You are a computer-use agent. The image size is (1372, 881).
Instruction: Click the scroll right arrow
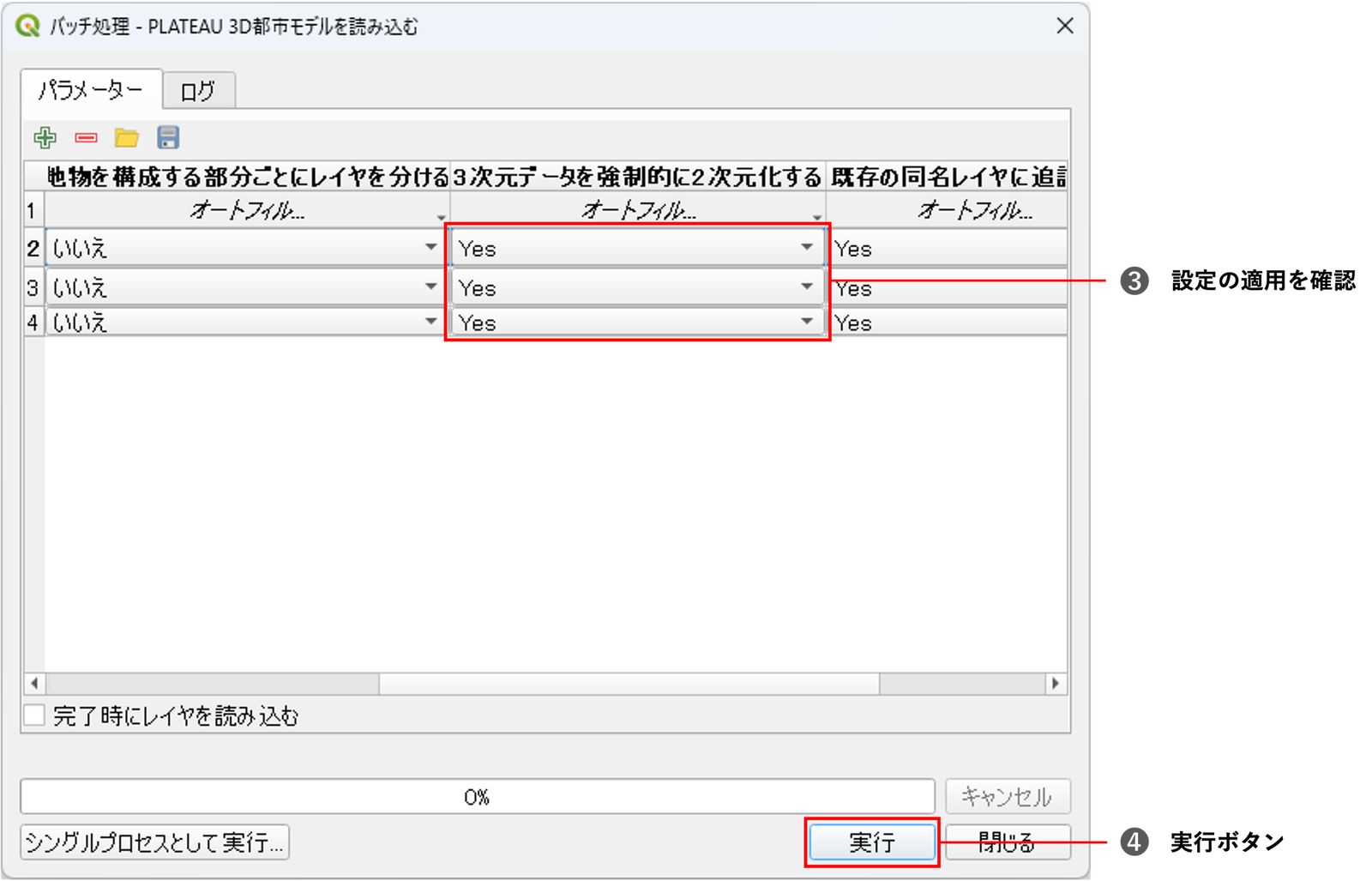coord(1056,683)
